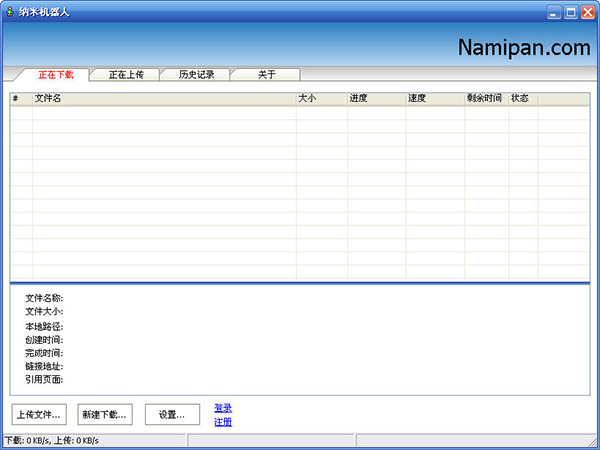Click the 大小 column header

(x=321, y=99)
